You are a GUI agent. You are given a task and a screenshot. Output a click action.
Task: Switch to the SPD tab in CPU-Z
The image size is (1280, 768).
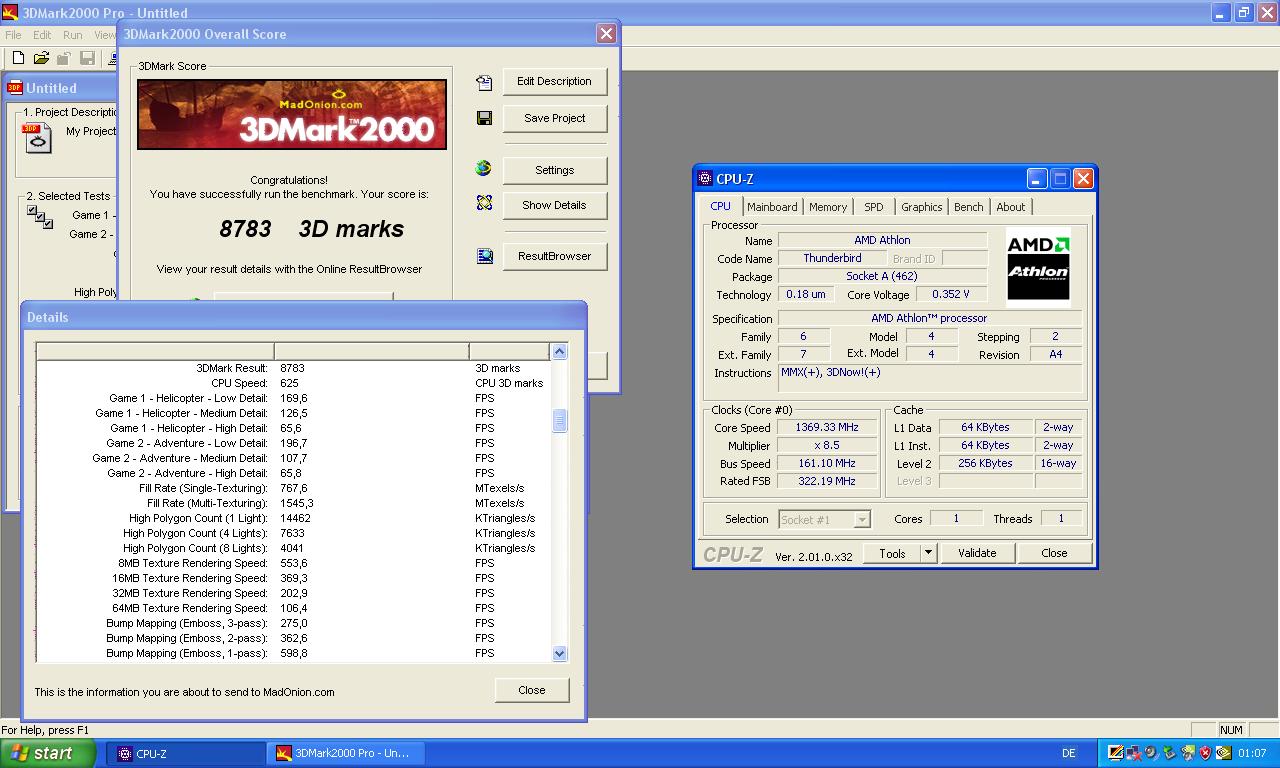tap(874, 207)
